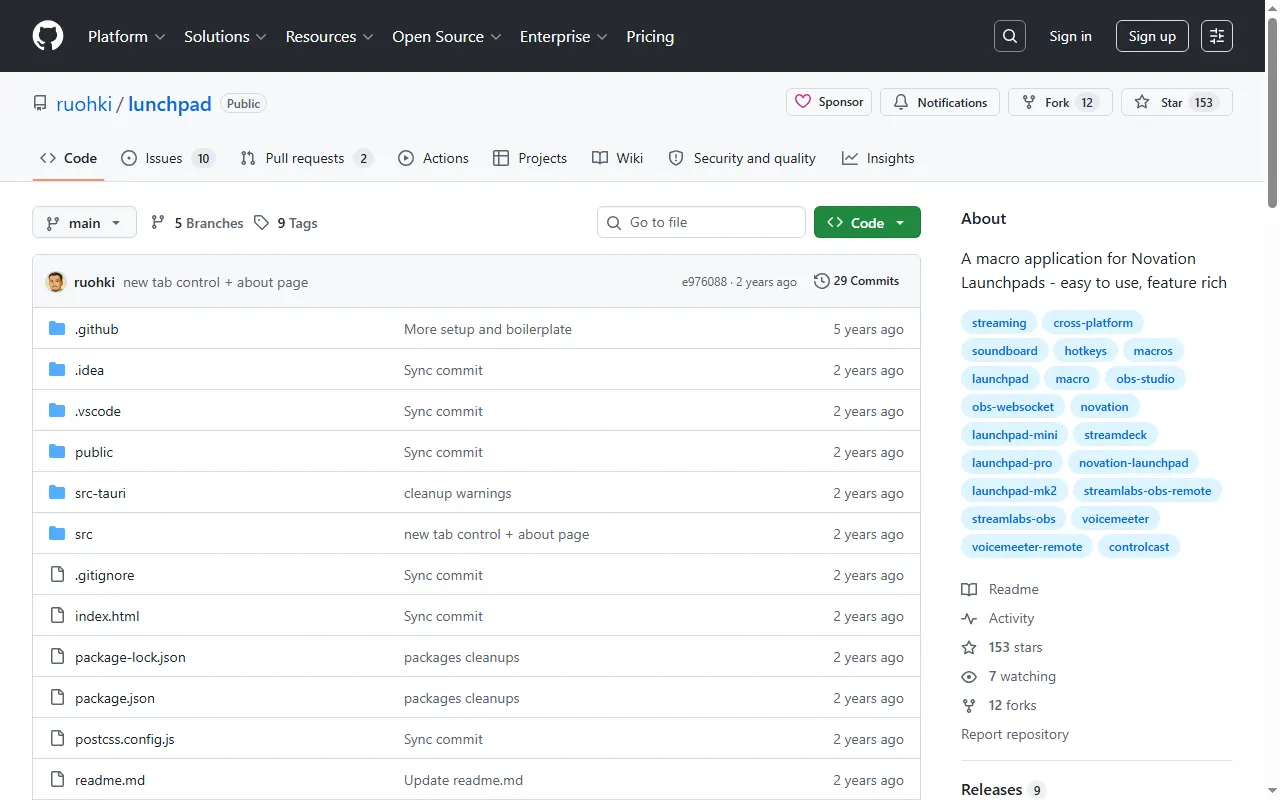Click the readme.md file icon
Viewport: 1280px width, 800px height.
pos(57,780)
